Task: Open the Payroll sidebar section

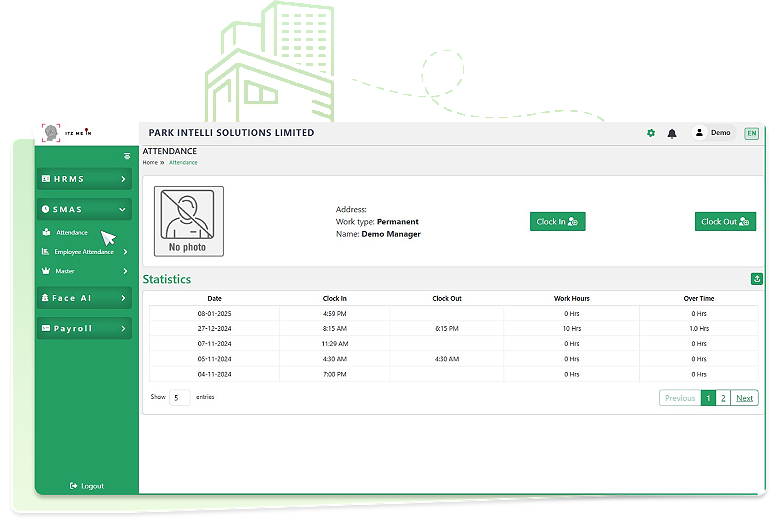Action: pyautogui.click(x=84, y=328)
